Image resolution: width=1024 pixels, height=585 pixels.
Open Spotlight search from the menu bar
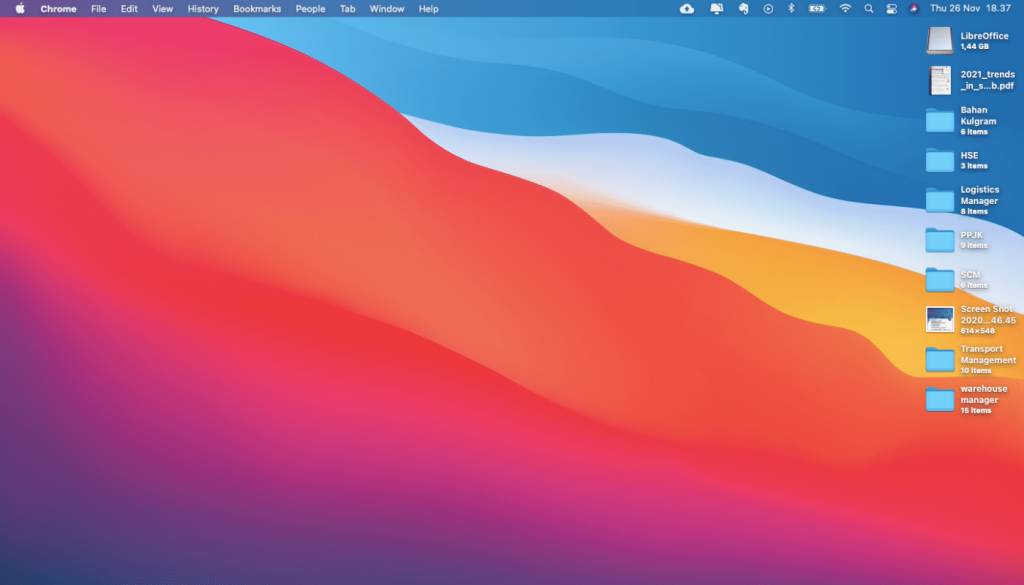(x=868, y=8)
